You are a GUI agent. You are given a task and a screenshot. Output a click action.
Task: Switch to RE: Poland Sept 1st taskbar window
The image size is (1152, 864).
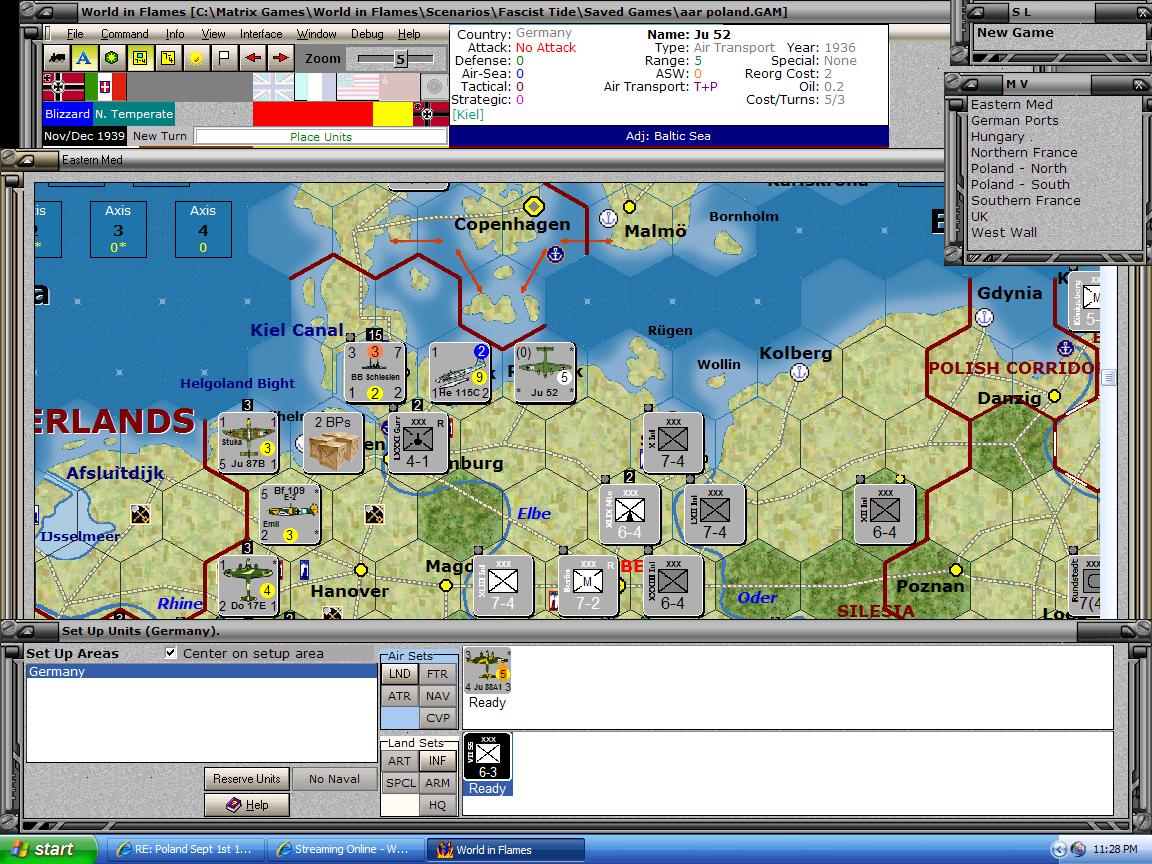click(x=184, y=849)
